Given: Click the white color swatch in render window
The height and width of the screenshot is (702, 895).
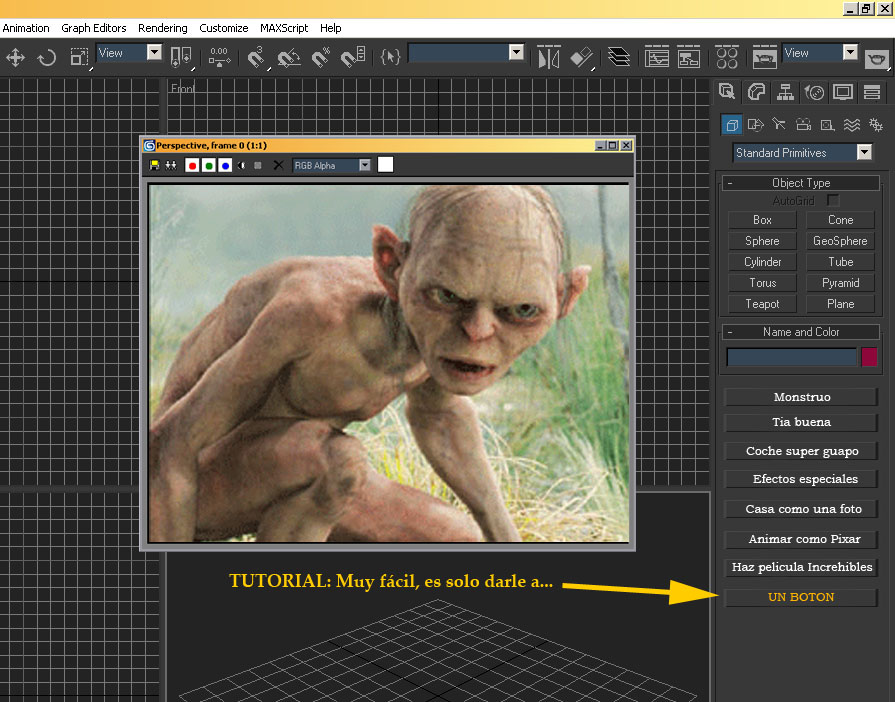Looking at the screenshot, I should click(x=385, y=164).
